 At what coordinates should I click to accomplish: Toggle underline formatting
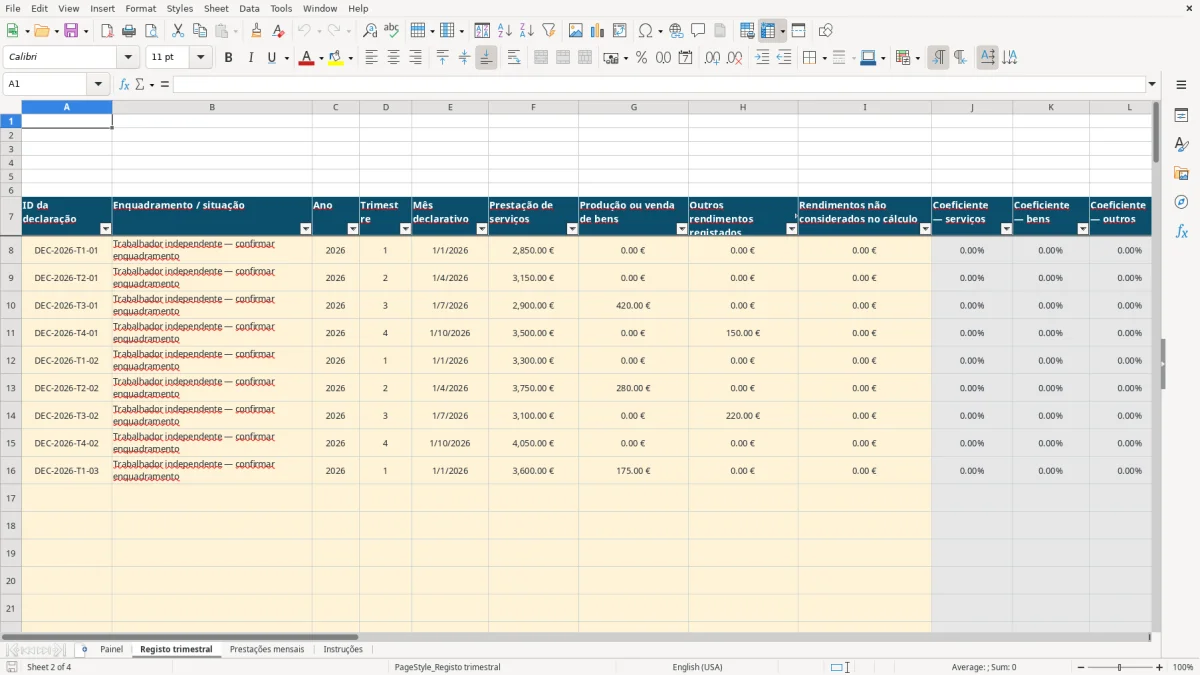tap(270, 58)
